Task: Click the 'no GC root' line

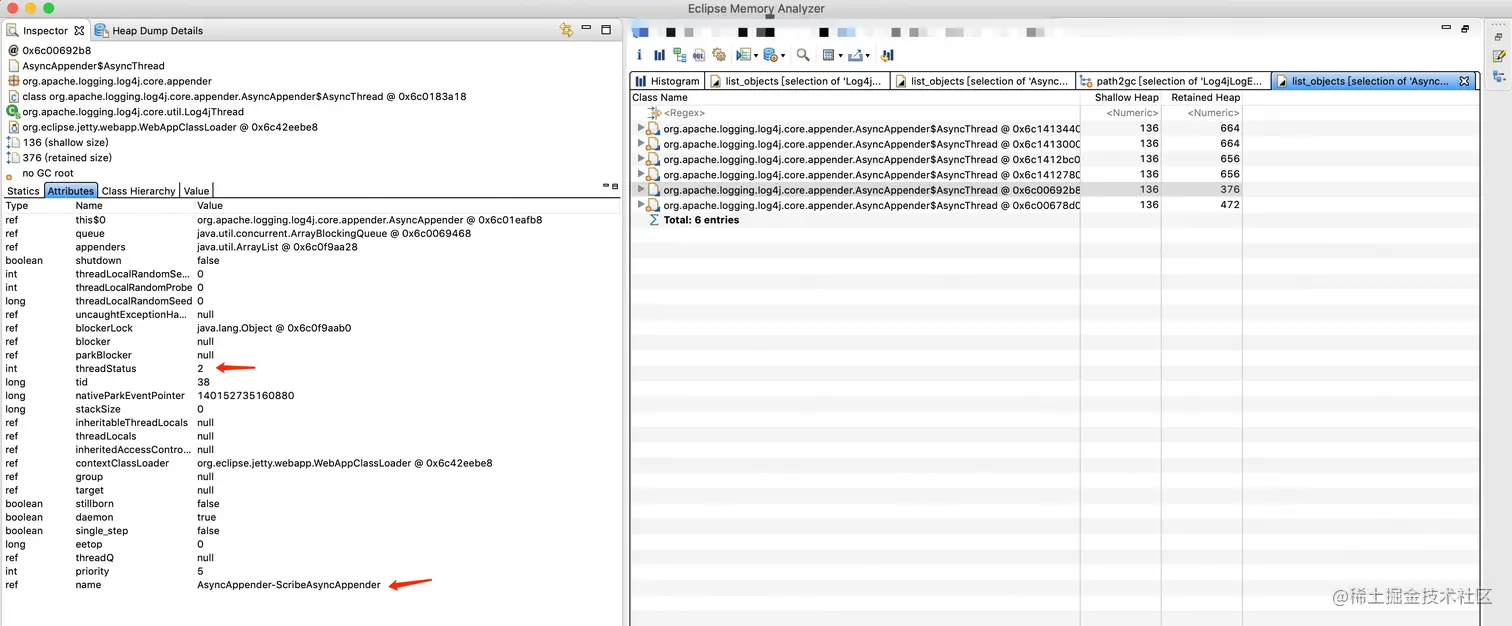Action: tap(48, 174)
